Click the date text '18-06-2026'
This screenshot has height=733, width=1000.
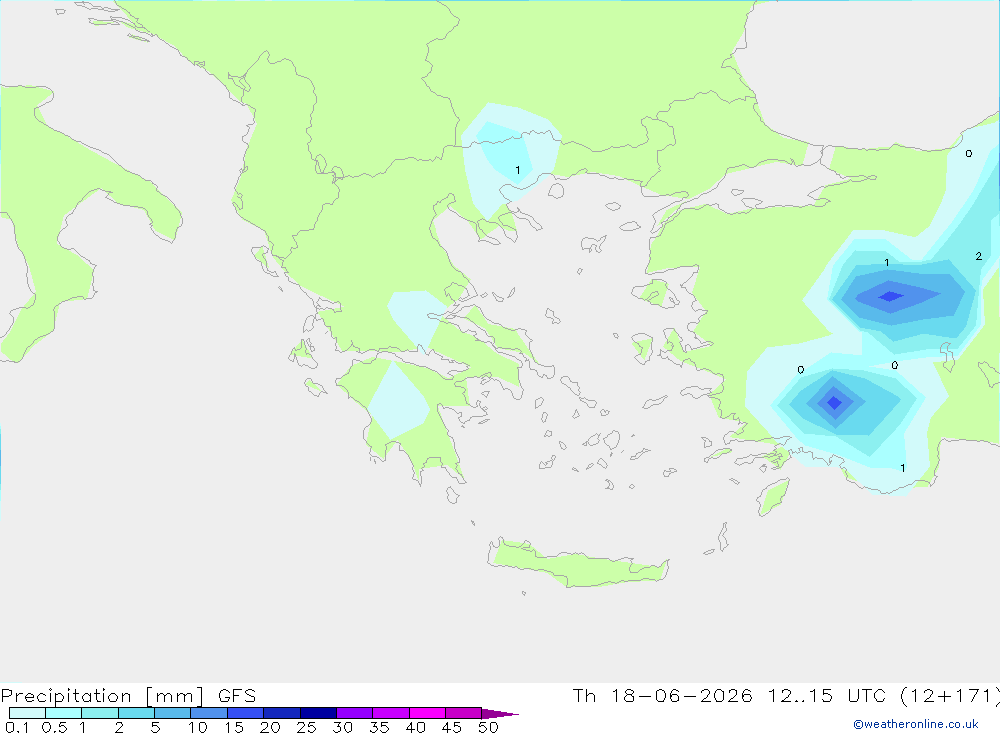tap(681, 696)
